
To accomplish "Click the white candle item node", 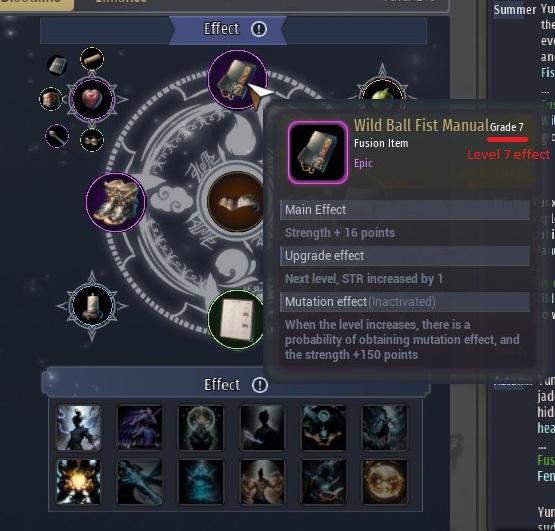I will (x=92, y=306).
